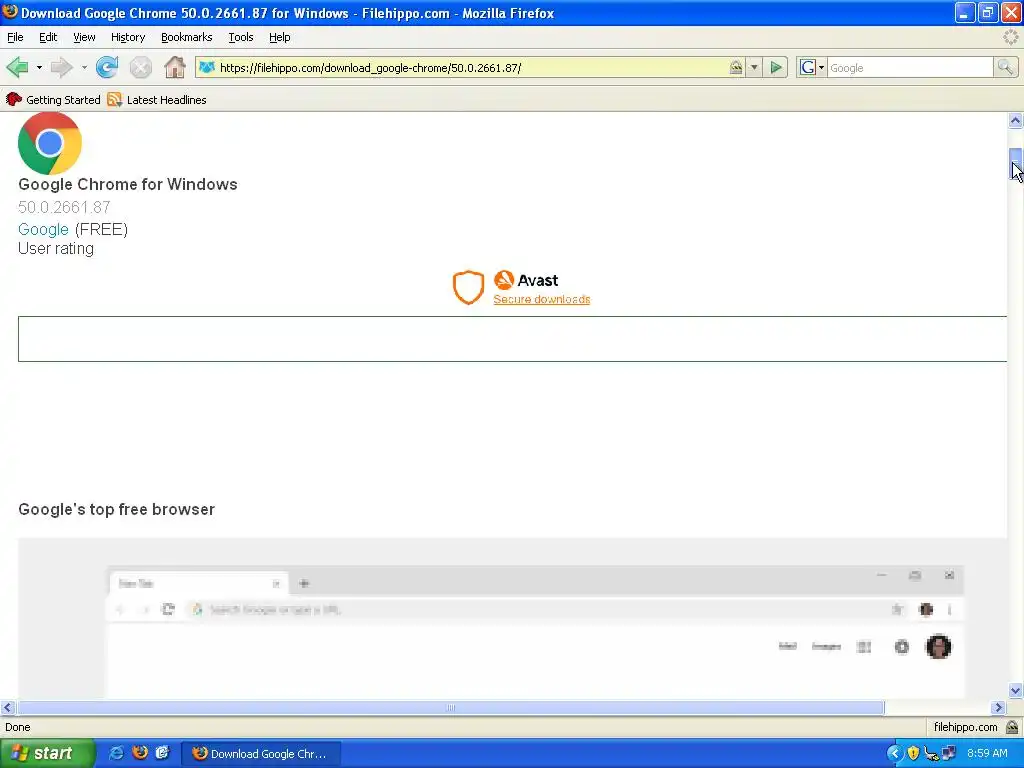
Task: Click the vertical scrollbar down arrow
Action: [x=1015, y=690]
